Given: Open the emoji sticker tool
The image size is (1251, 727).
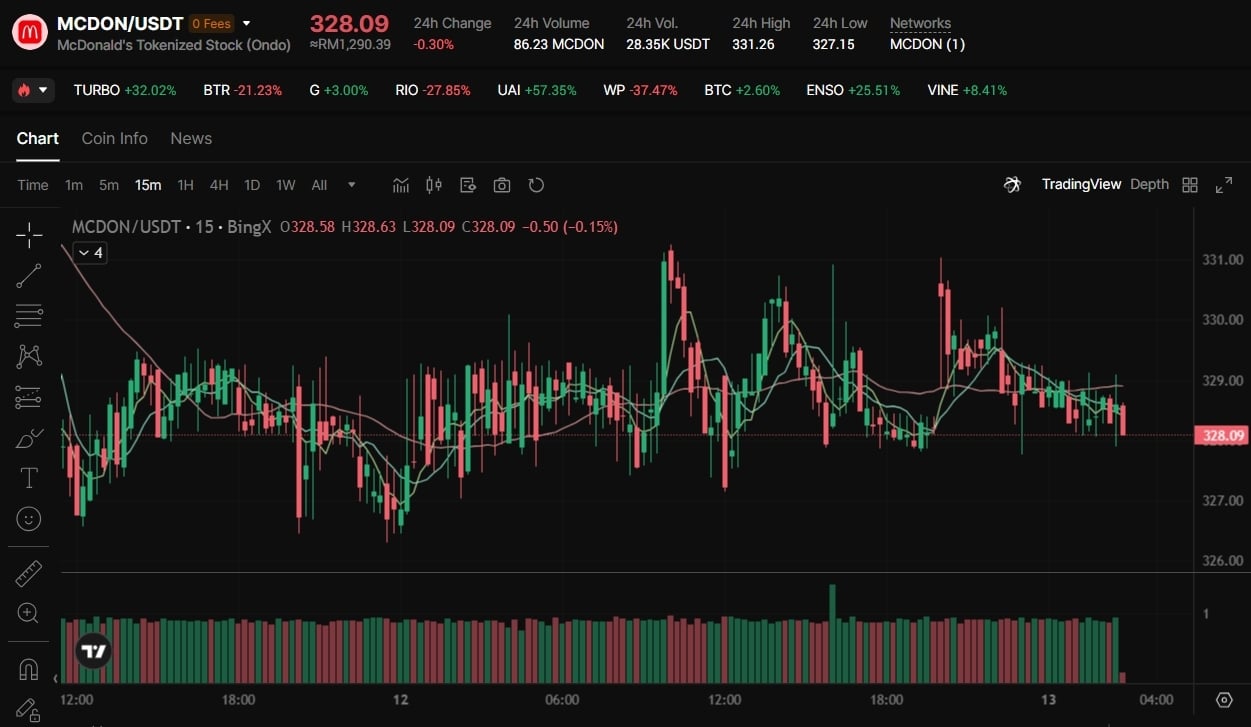Looking at the screenshot, I should pos(29,519).
